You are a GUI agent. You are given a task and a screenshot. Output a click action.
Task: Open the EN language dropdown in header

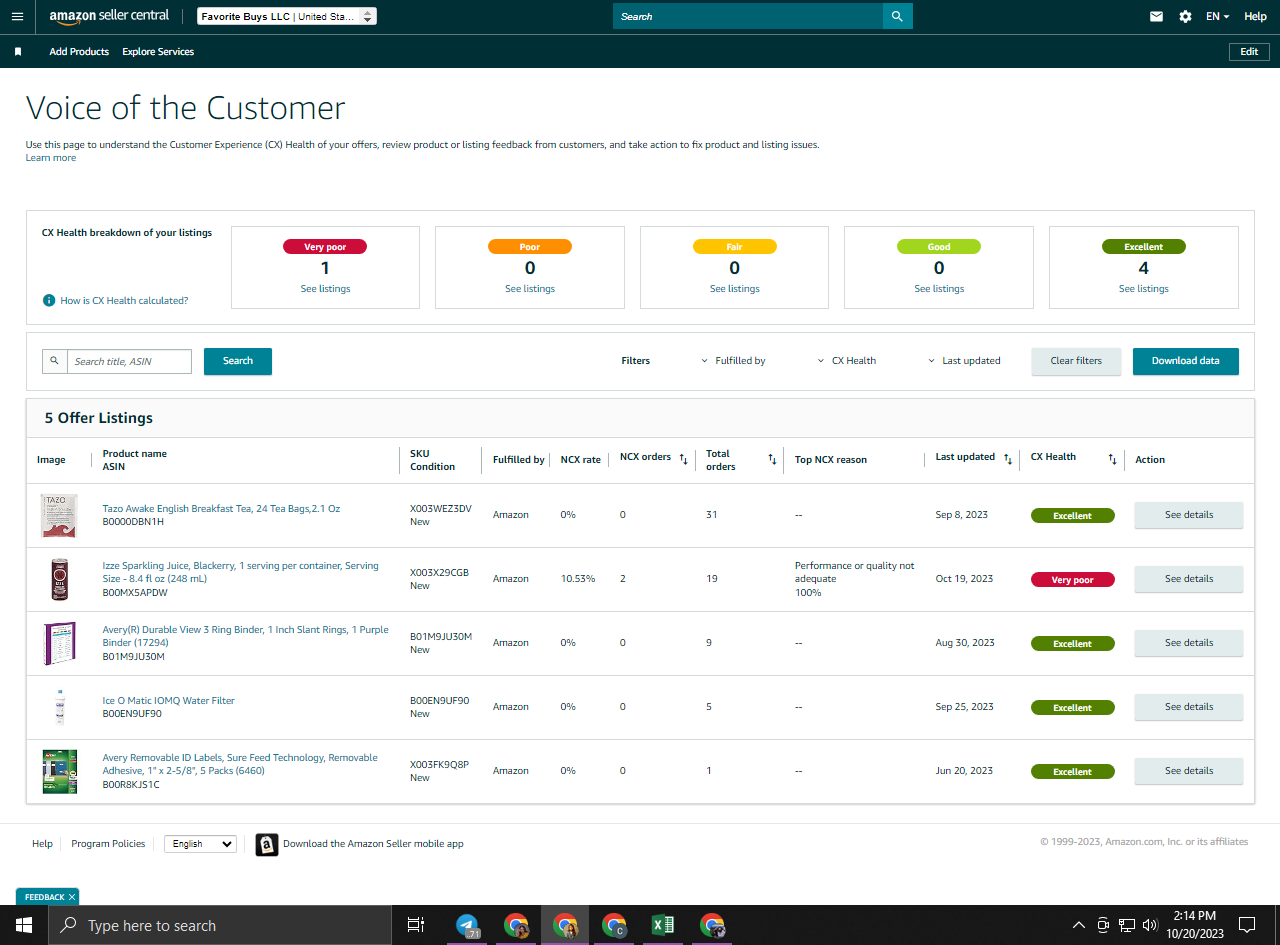pos(1217,16)
